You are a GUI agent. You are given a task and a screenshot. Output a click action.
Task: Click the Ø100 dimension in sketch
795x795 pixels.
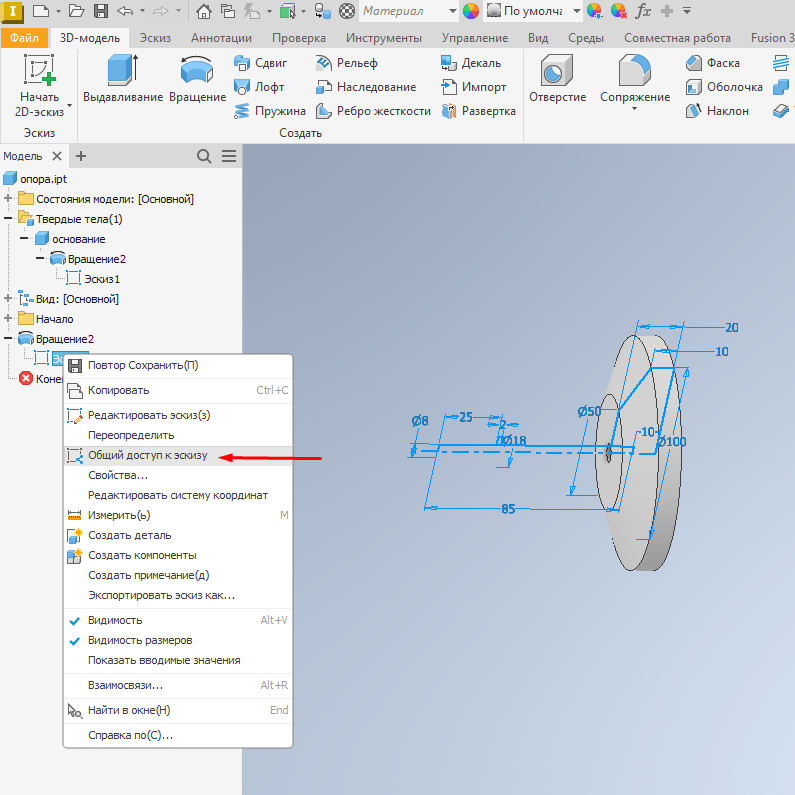click(x=671, y=442)
